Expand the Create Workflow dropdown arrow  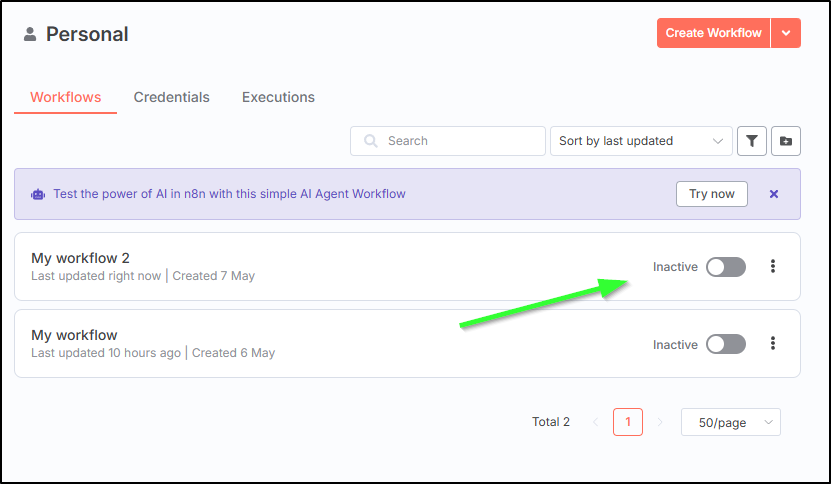coord(786,33)
